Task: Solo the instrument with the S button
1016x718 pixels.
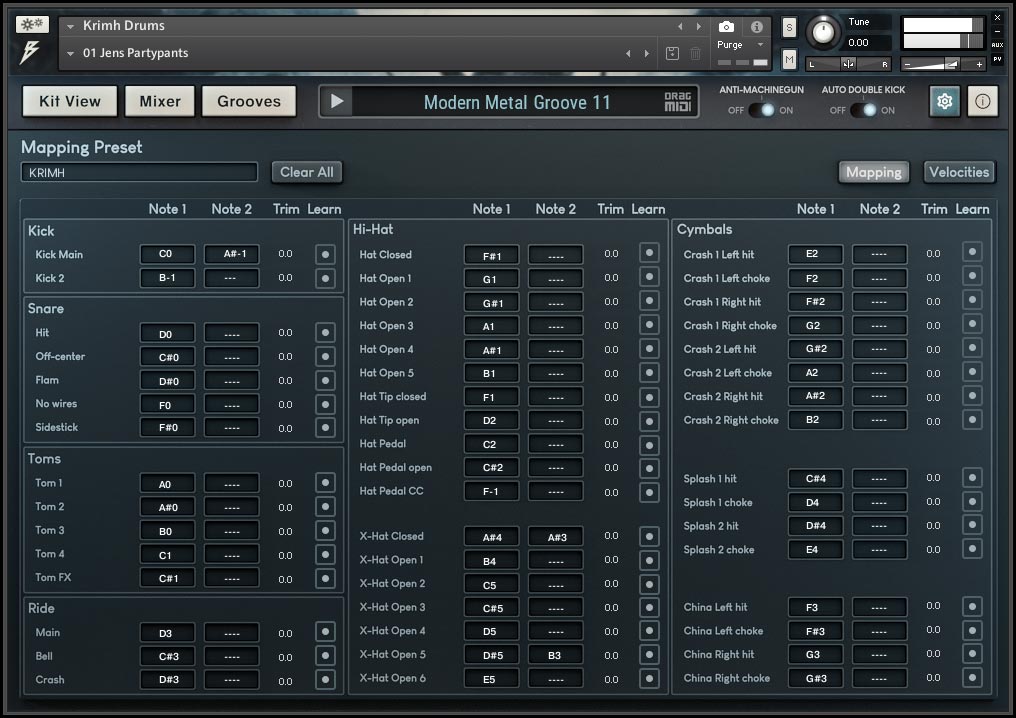Action: [789, 27]
